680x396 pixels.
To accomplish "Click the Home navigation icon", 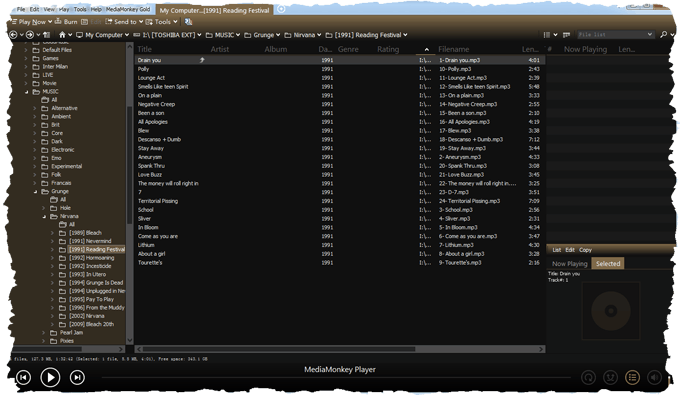I will coord(62,35).
